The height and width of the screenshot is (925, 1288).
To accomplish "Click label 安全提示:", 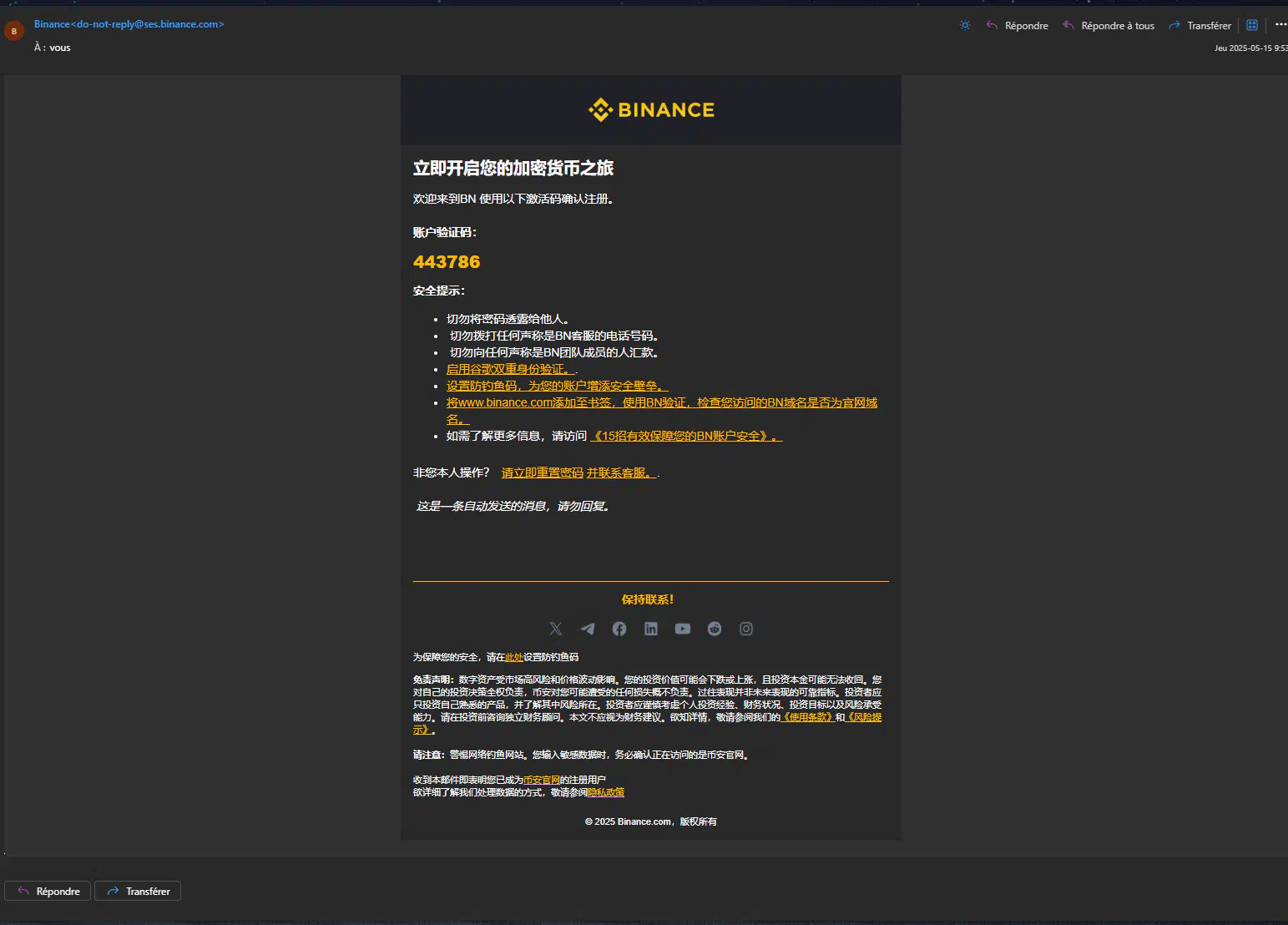I will (439, 291).
